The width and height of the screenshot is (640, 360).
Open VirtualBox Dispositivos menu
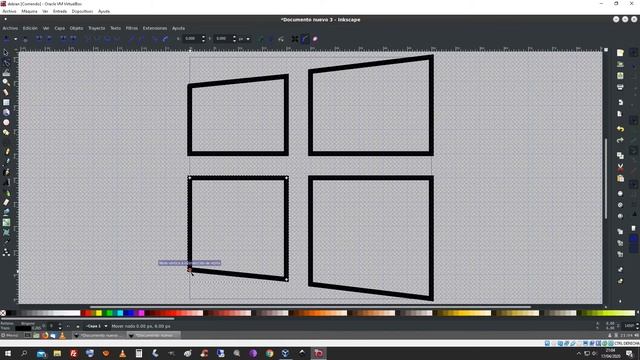[82, 11]
